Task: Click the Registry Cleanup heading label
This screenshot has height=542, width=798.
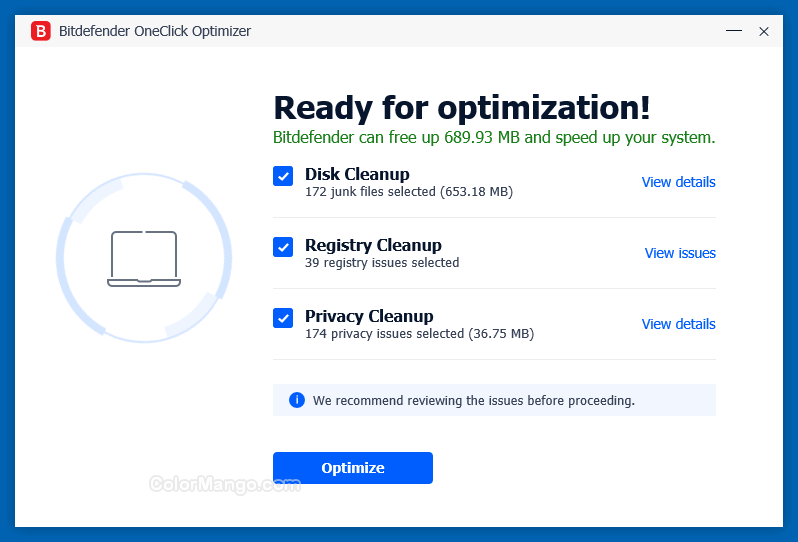Action: click(x=373, y=245)
